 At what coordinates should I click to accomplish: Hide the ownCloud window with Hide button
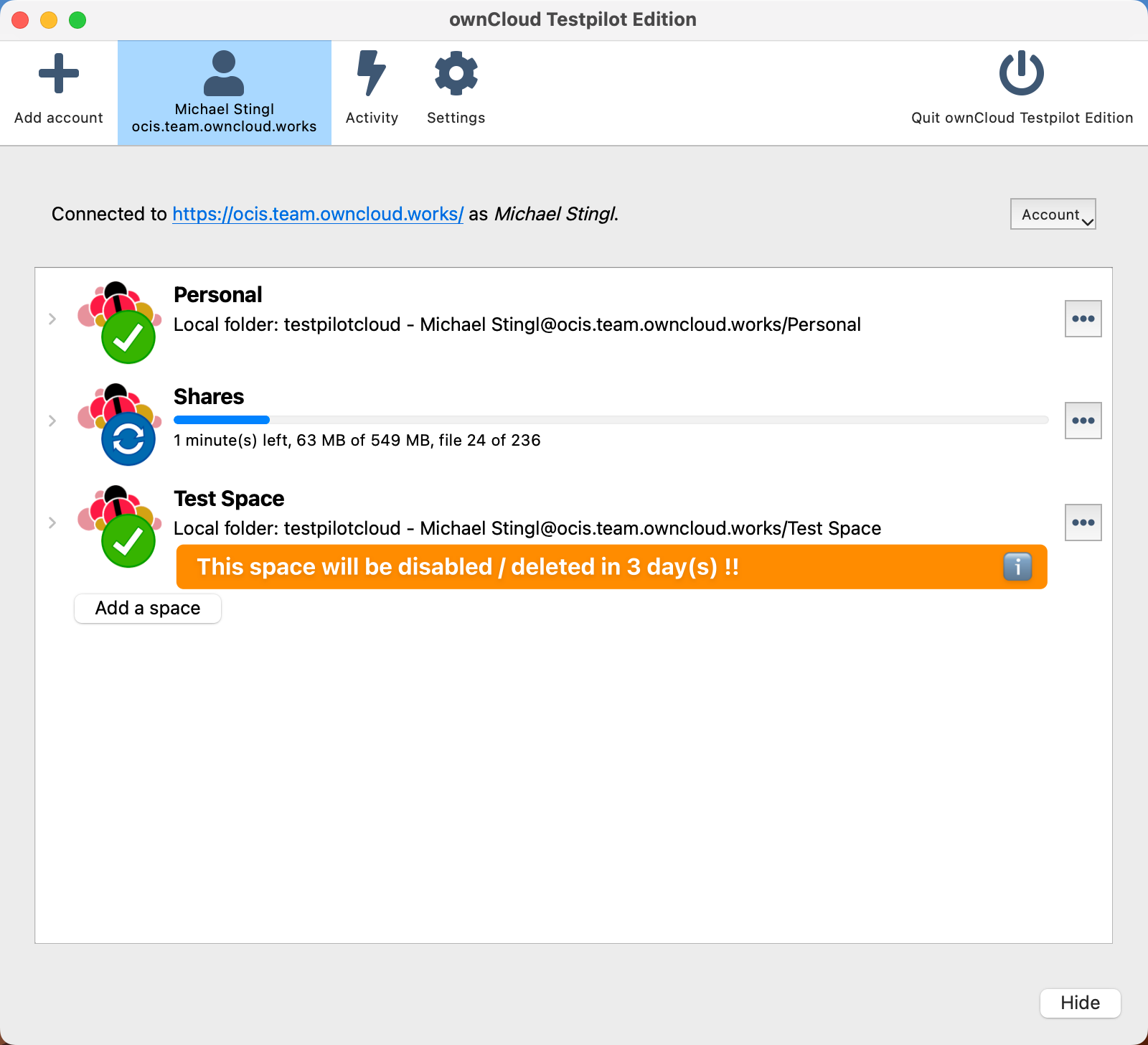click(x=1081, y=1003)
